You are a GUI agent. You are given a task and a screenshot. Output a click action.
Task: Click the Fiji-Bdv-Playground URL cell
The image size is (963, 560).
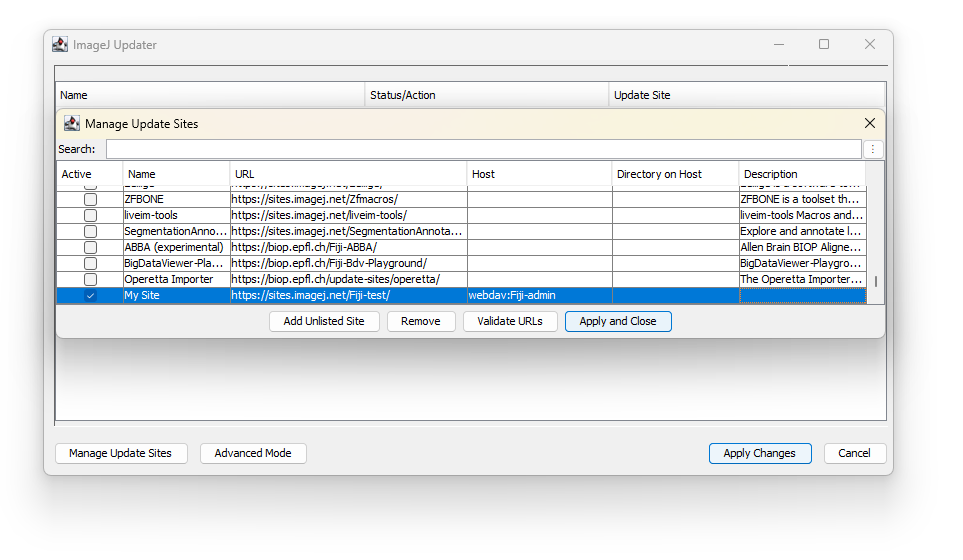click(349, 263)
